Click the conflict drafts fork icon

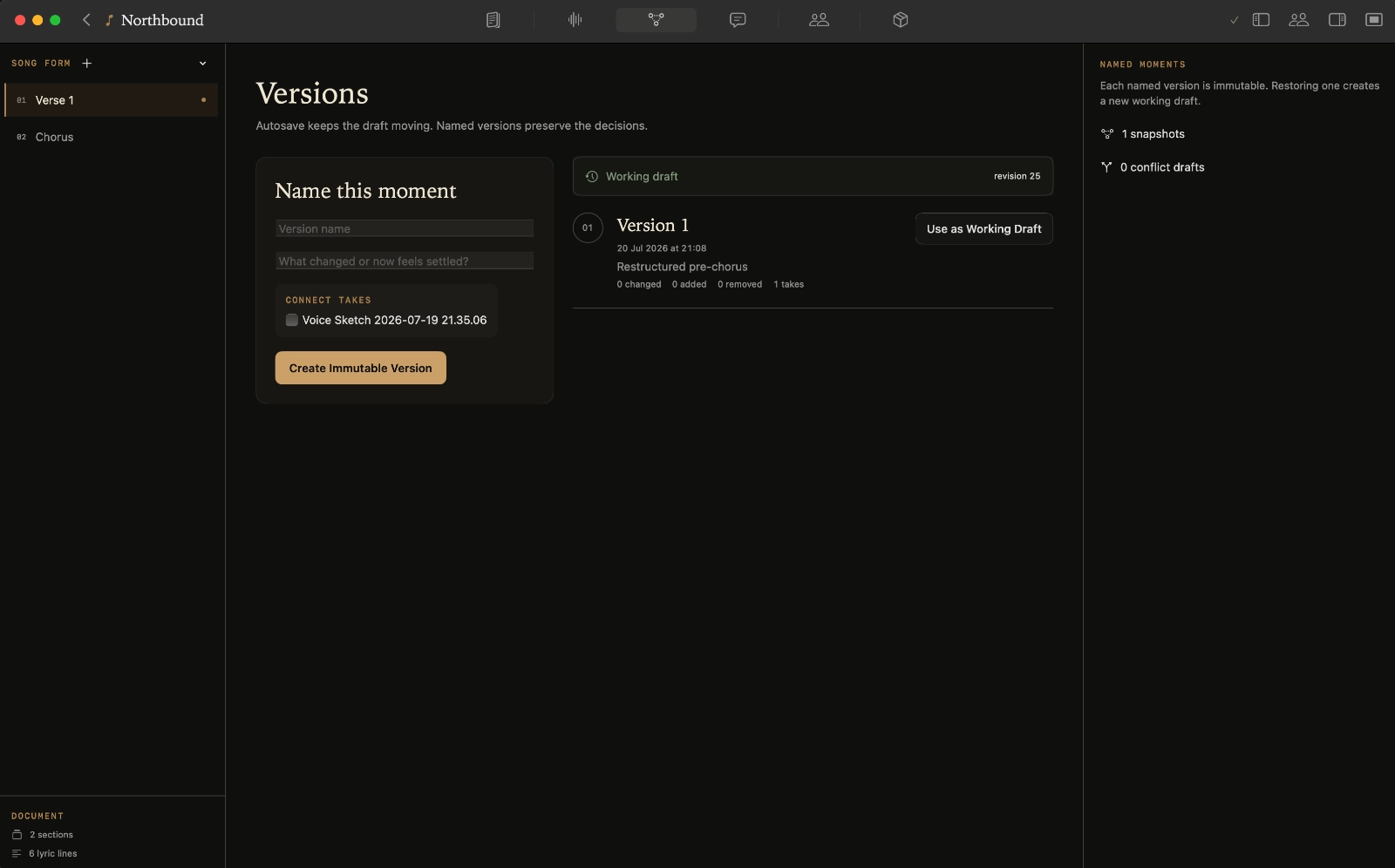1106,167
